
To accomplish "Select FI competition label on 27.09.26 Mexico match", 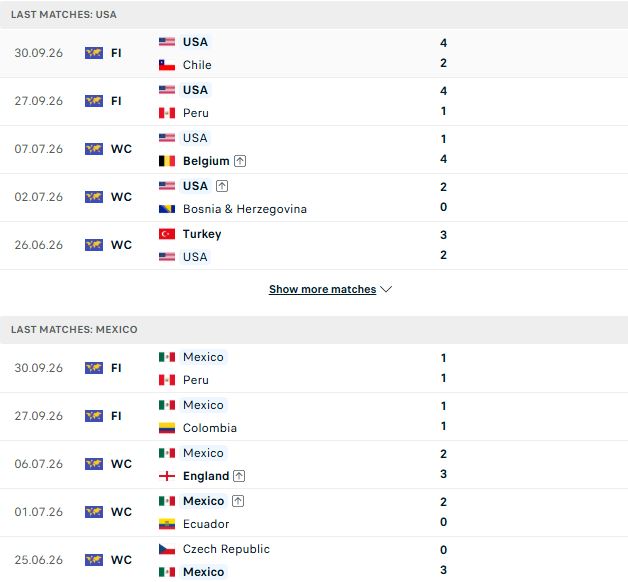I will [x=116, y=416].
